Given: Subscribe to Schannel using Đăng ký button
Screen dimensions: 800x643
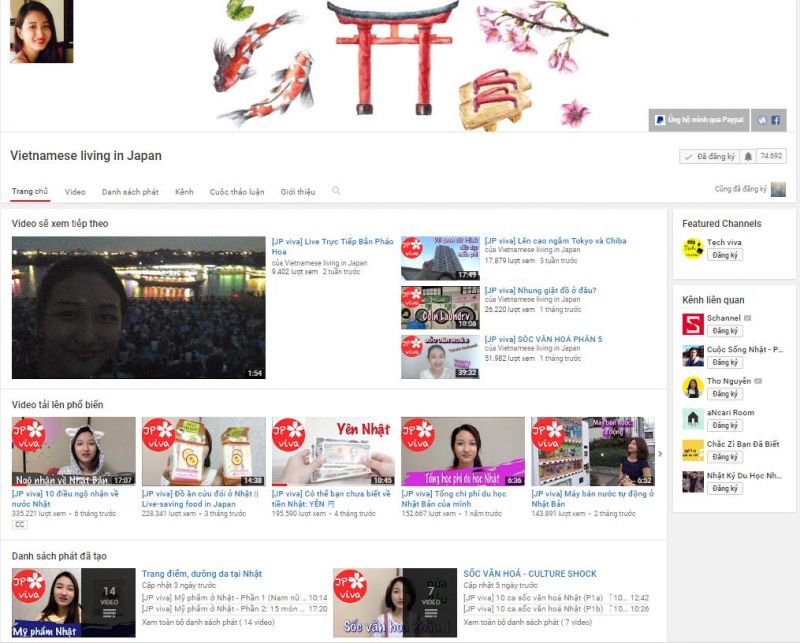Looking at the screenshot, I should pyautogui.click(x=725, y=331).
